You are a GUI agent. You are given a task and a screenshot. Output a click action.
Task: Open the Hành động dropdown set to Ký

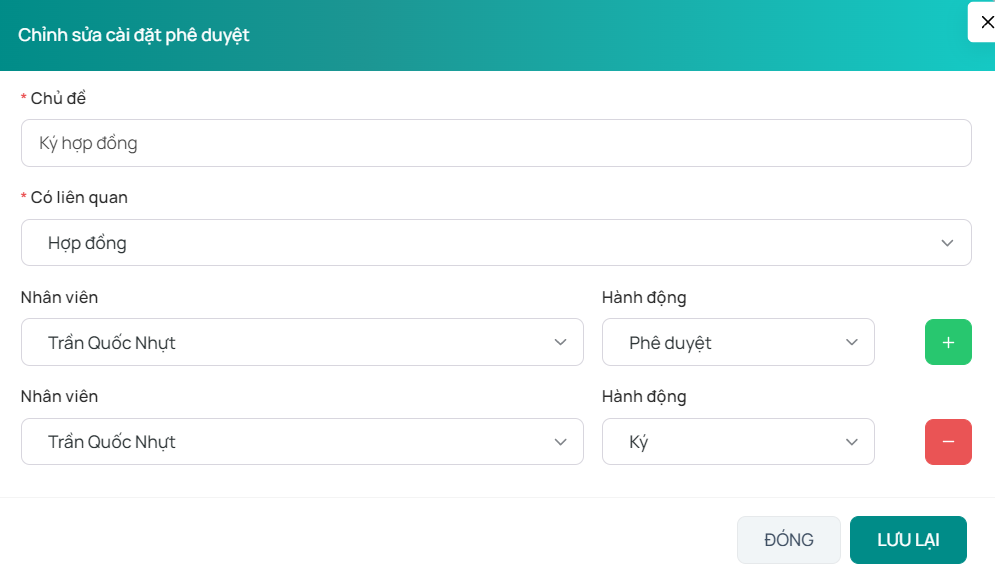point(737,441)
